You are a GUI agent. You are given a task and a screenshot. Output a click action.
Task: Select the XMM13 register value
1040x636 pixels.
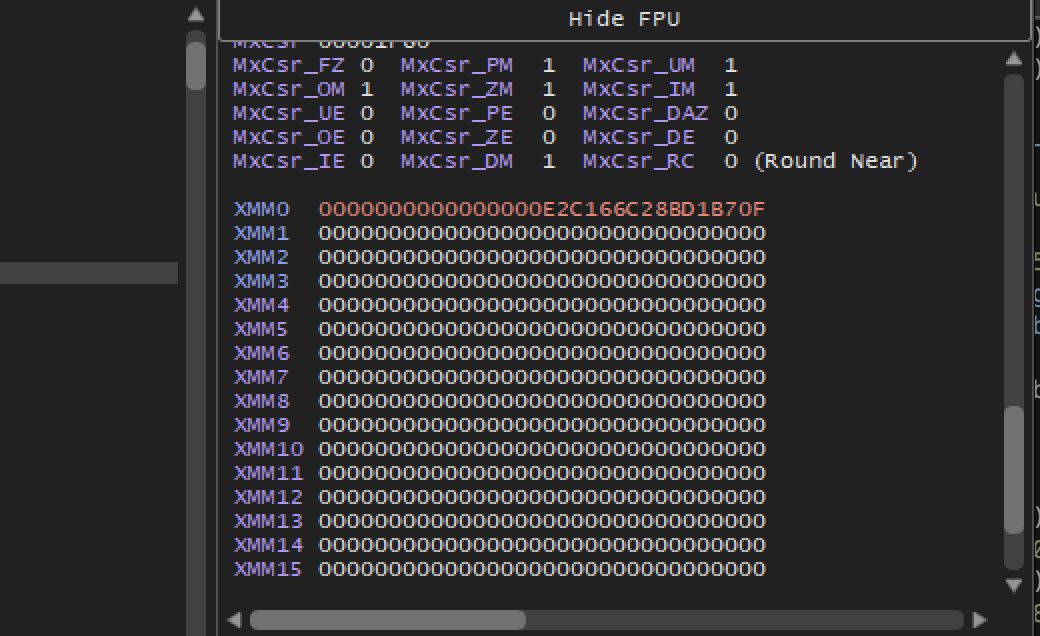pos(542,521)
